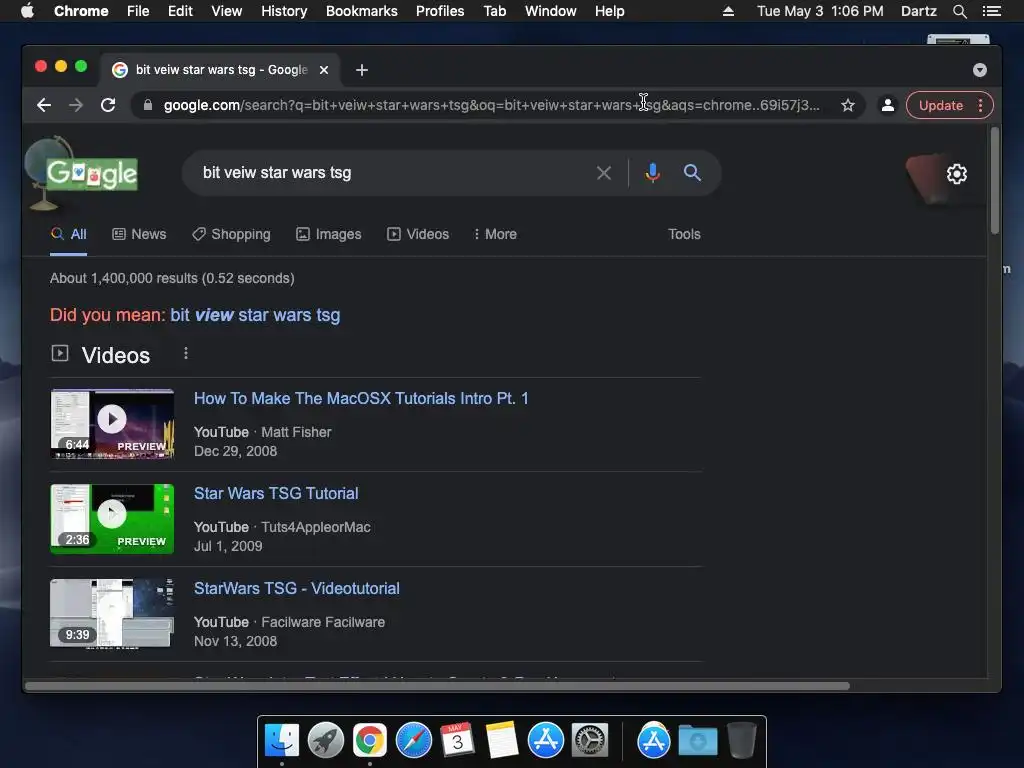
Task: Click the Chrome icon in the Dock
Action: [370, 741]
